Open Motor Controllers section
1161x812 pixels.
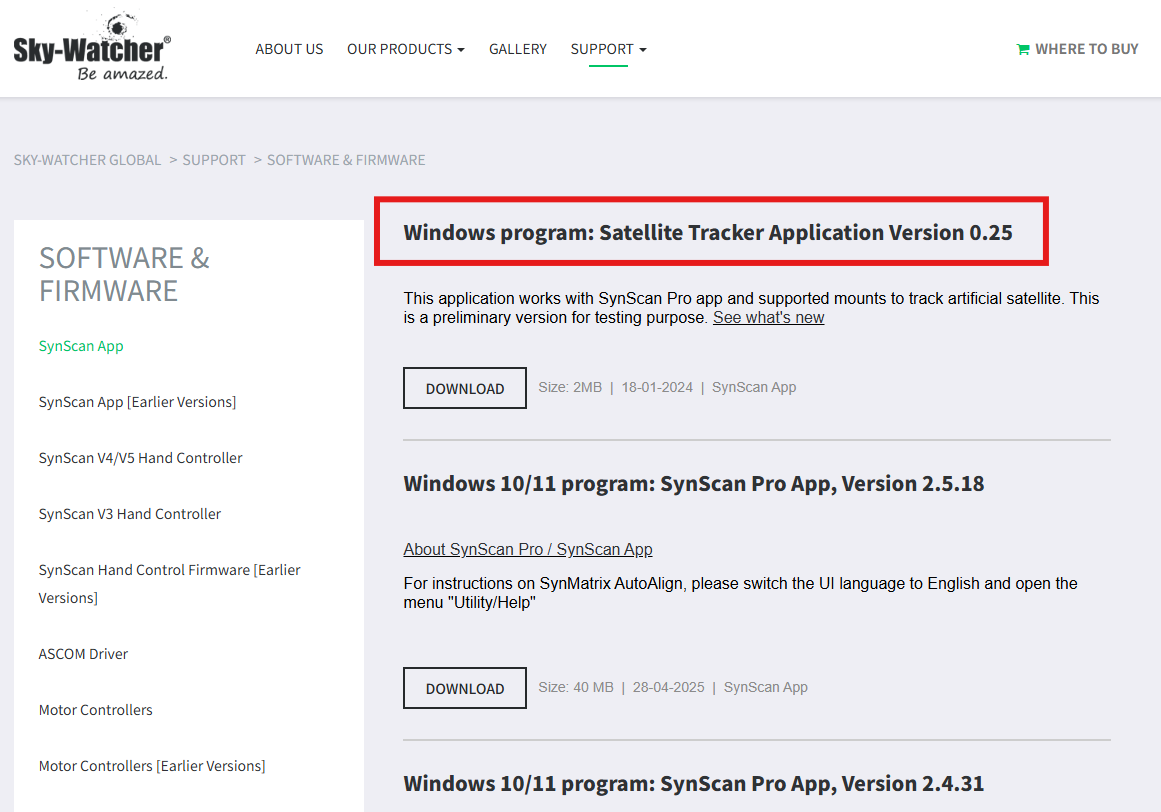tap(96, 710)
